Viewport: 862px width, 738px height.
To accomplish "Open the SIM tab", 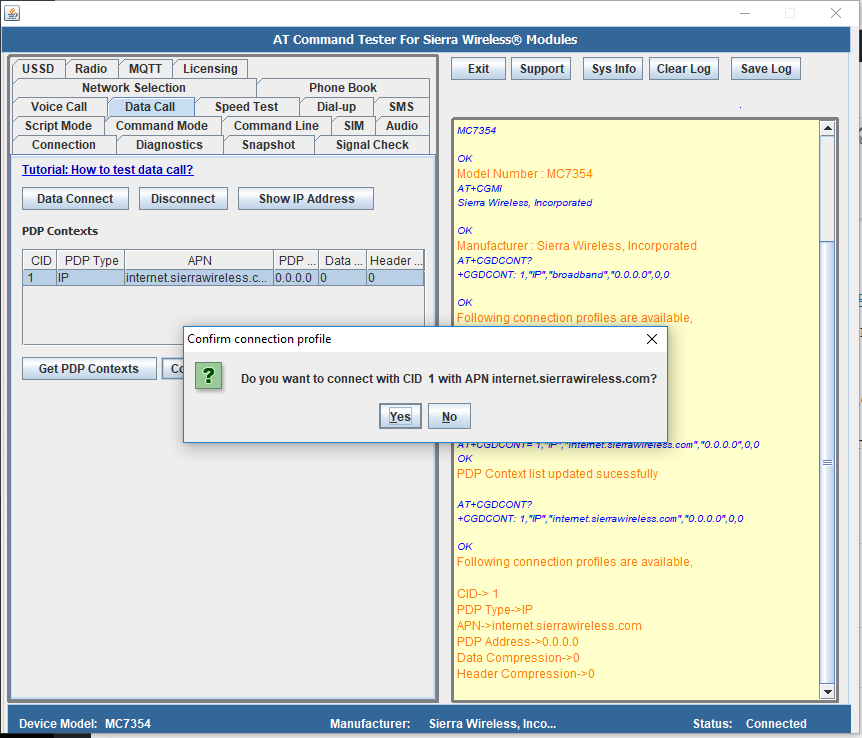I will click(354, 126).
